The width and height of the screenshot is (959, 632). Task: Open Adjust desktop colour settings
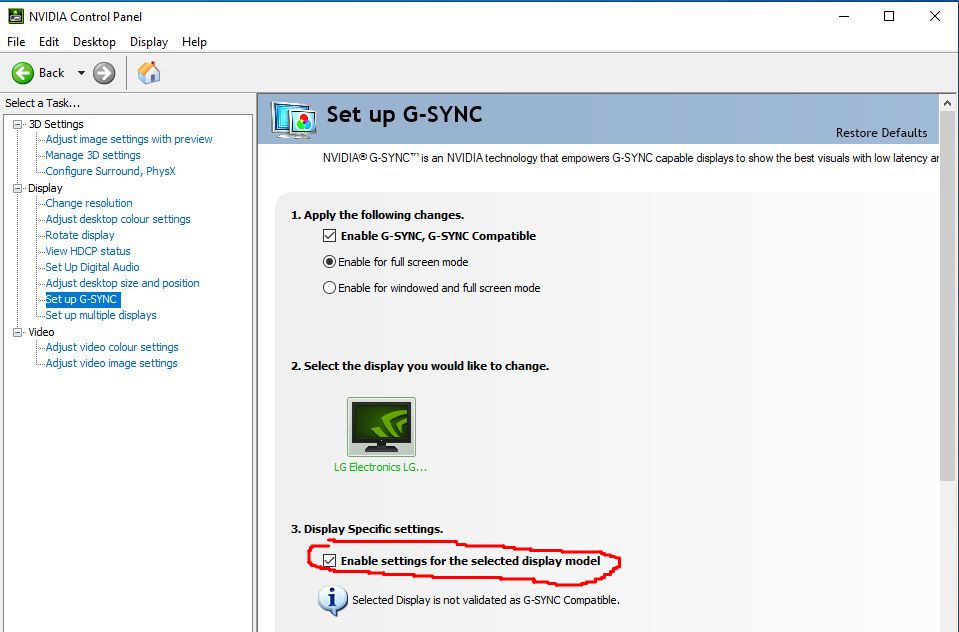117,219
